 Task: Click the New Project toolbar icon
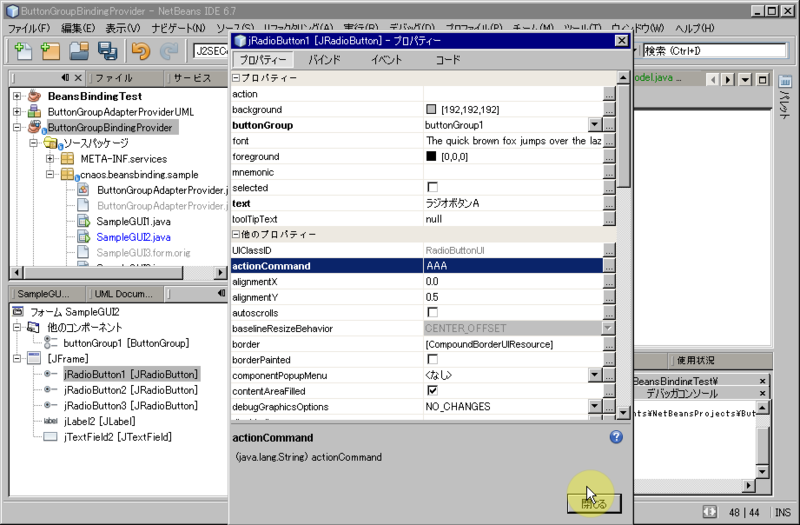point(50,51)
